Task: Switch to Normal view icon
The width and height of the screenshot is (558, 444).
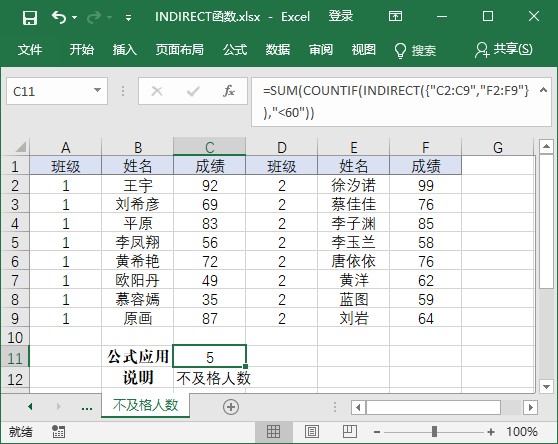Action: [x=273, y=432]
